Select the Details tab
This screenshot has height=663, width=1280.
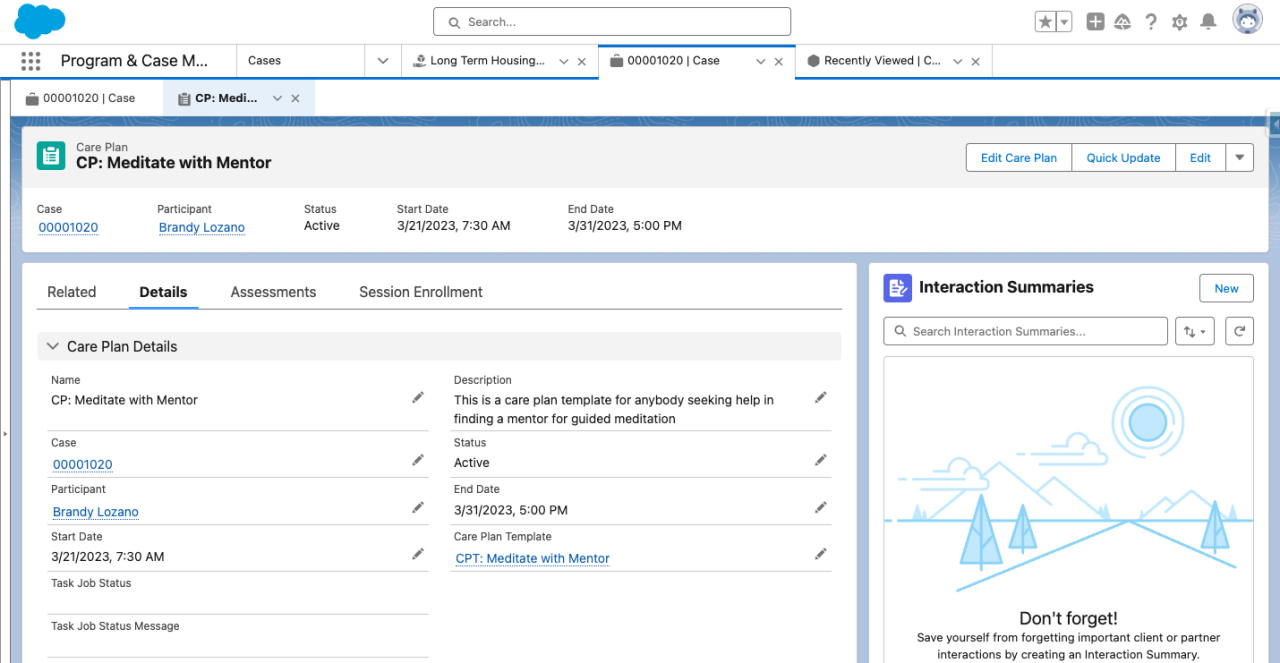tap(163, 292)
